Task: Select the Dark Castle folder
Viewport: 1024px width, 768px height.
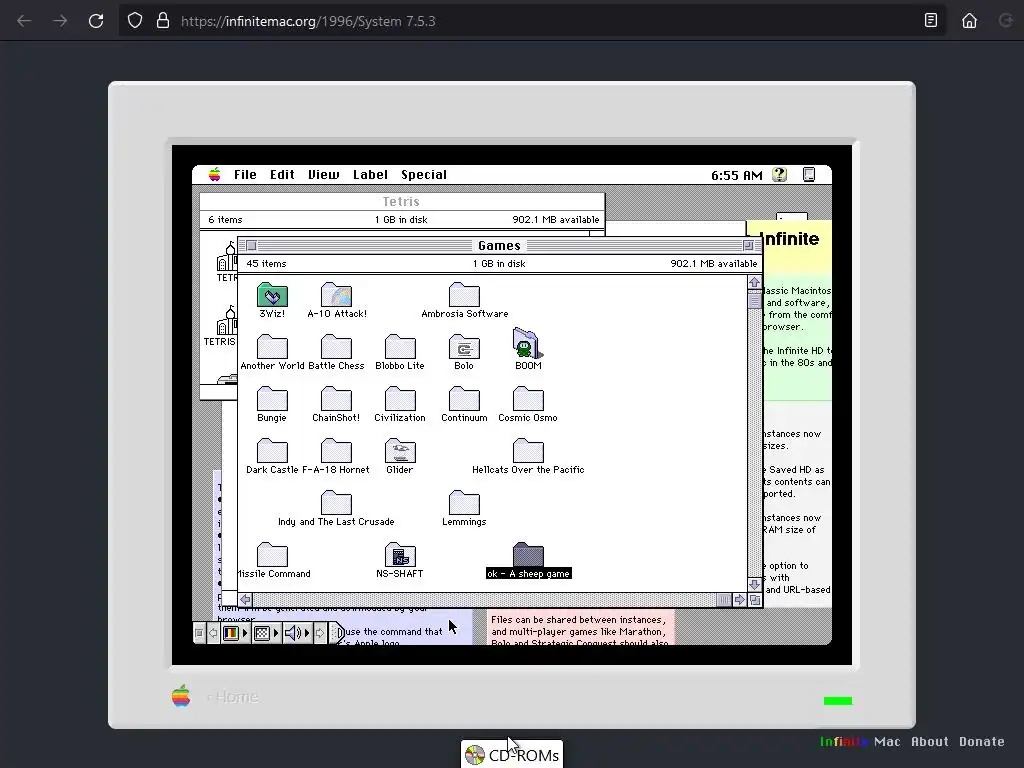Action: tap(272, 451)
